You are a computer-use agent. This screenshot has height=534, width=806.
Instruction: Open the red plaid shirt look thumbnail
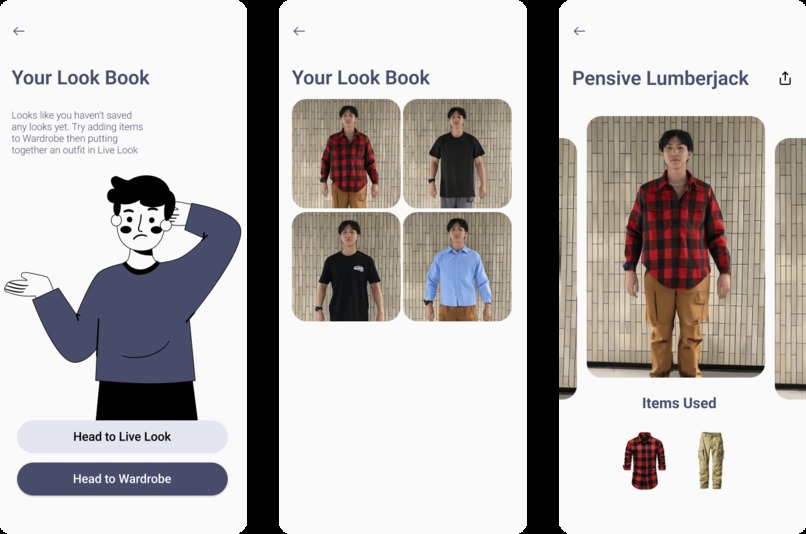tap(346, 154)
